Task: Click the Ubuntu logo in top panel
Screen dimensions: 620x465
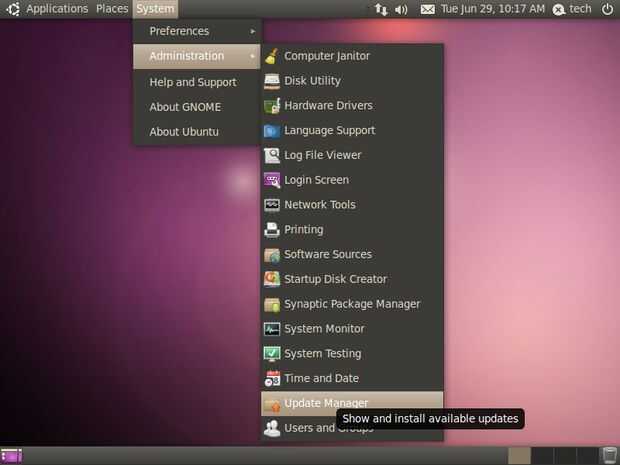Action: point(13,9)
